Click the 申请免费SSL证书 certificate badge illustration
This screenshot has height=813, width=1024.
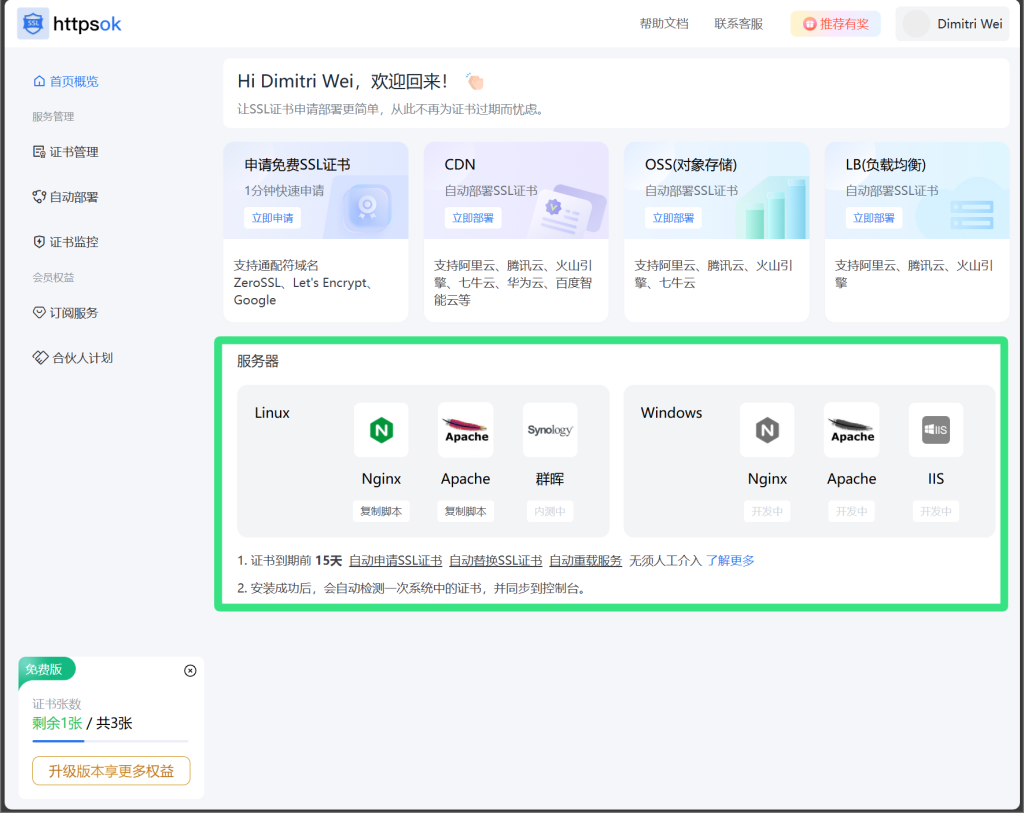pyautogui.click(x=367, y=208)
